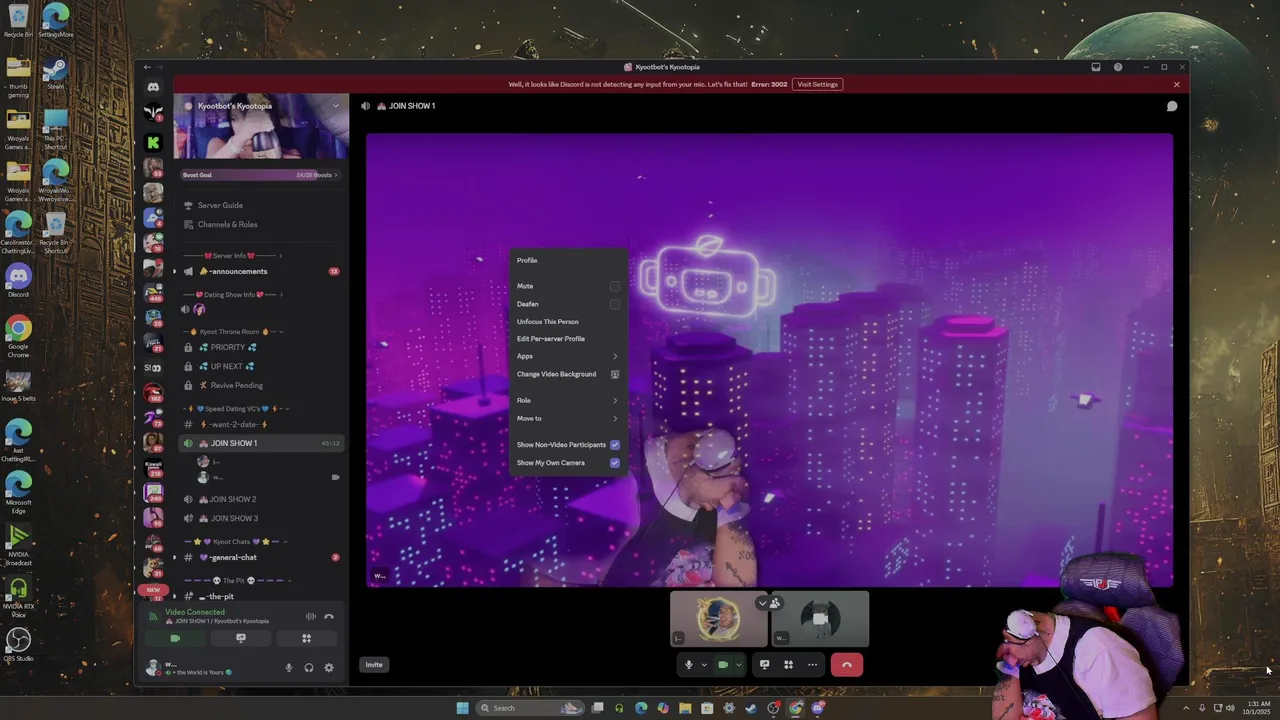This screenshot has width=1280, height=720.
Task: Open camera options arrow
Action: 739,664
